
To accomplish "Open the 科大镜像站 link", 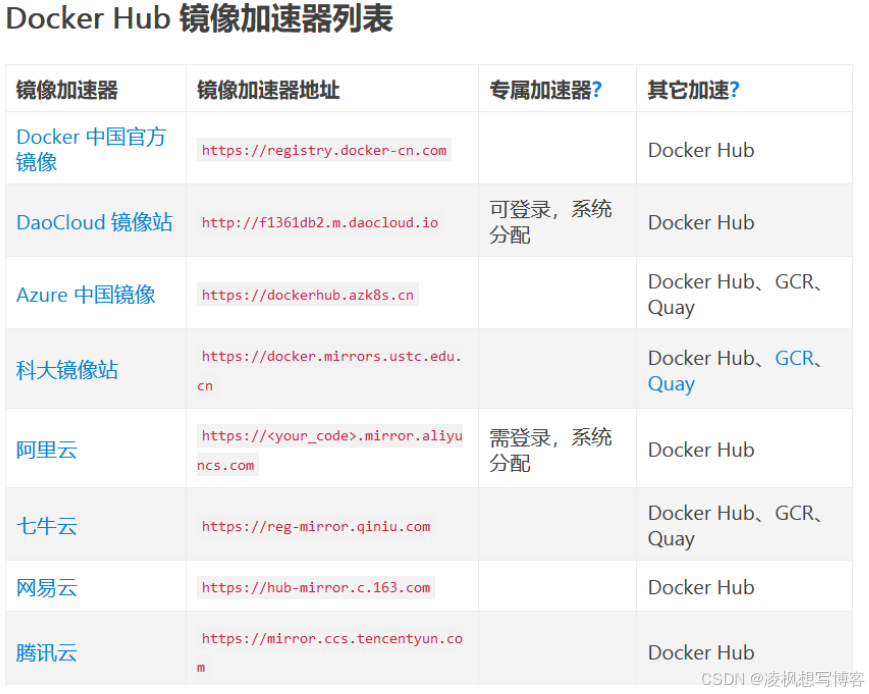I will coord(67,370).
